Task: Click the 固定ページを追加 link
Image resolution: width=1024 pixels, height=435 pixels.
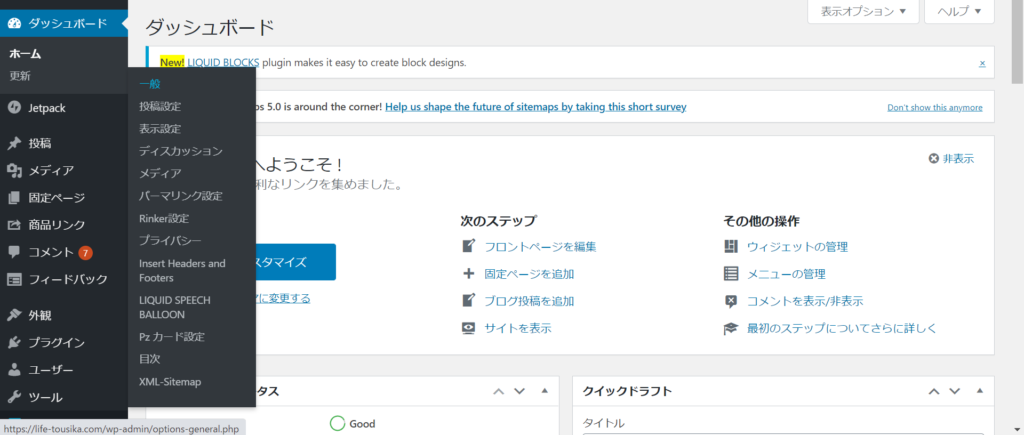Action: 529,274
